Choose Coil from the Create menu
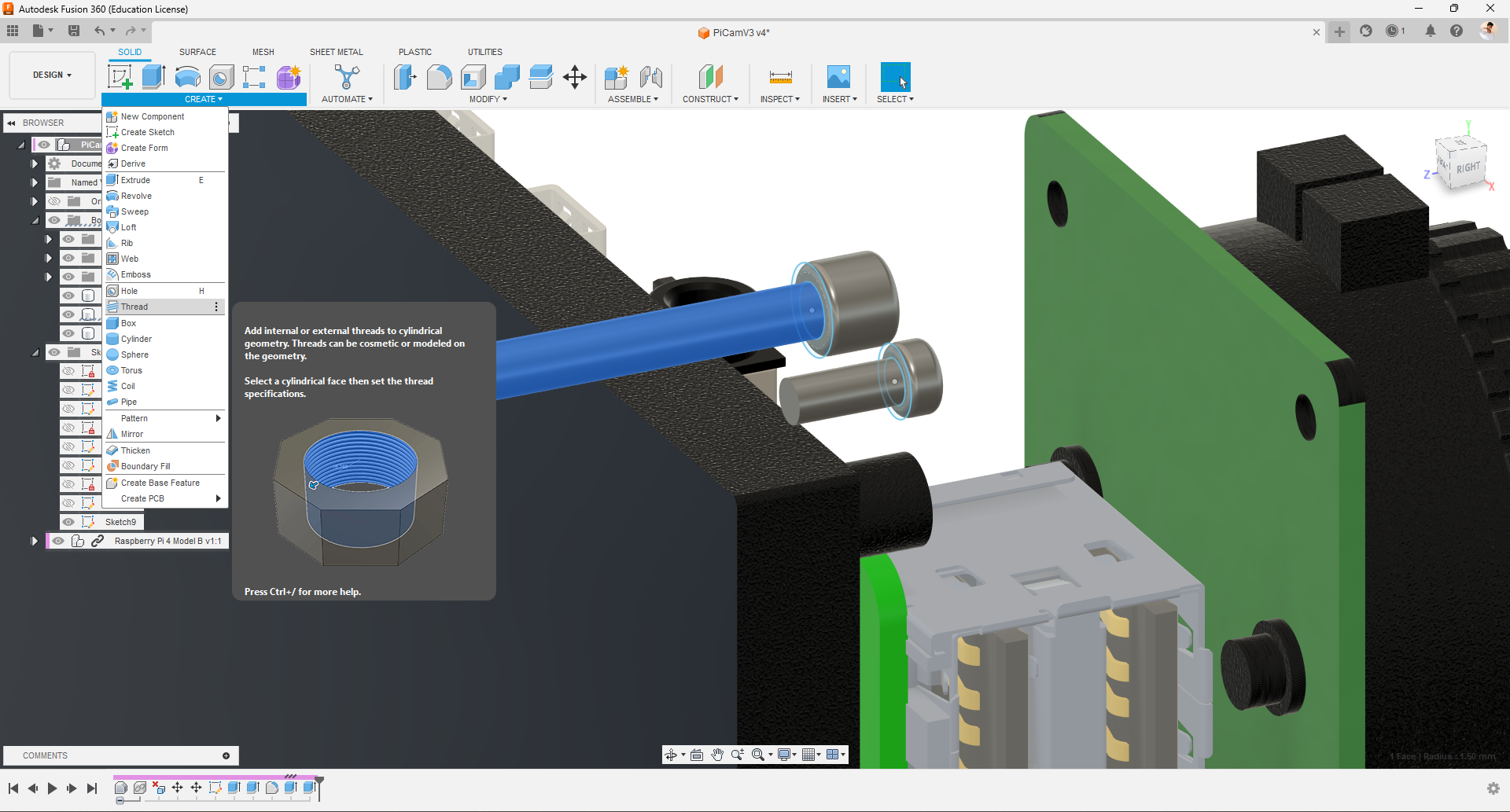 pyautogui.click(x=165, y=386)
